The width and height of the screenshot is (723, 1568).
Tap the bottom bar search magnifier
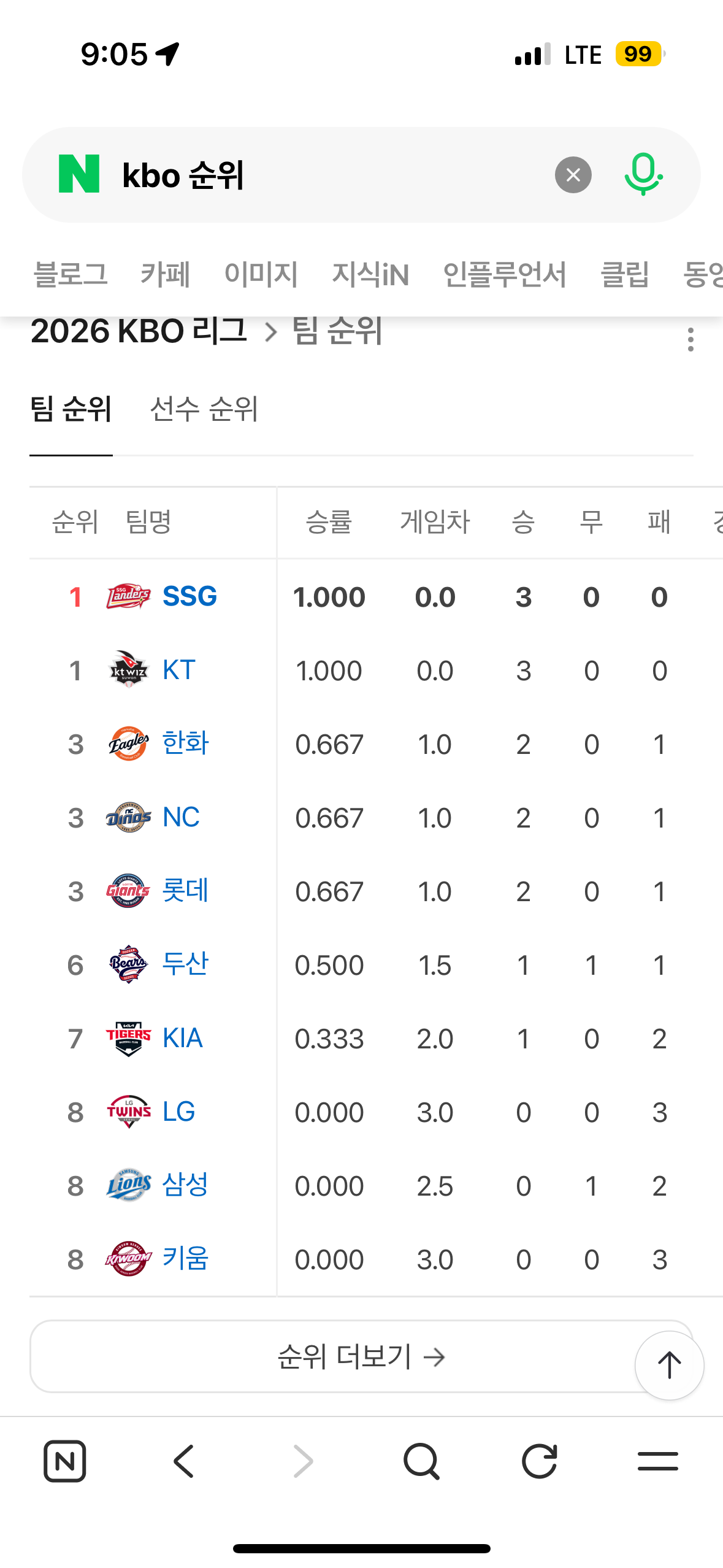[421, 1461]
